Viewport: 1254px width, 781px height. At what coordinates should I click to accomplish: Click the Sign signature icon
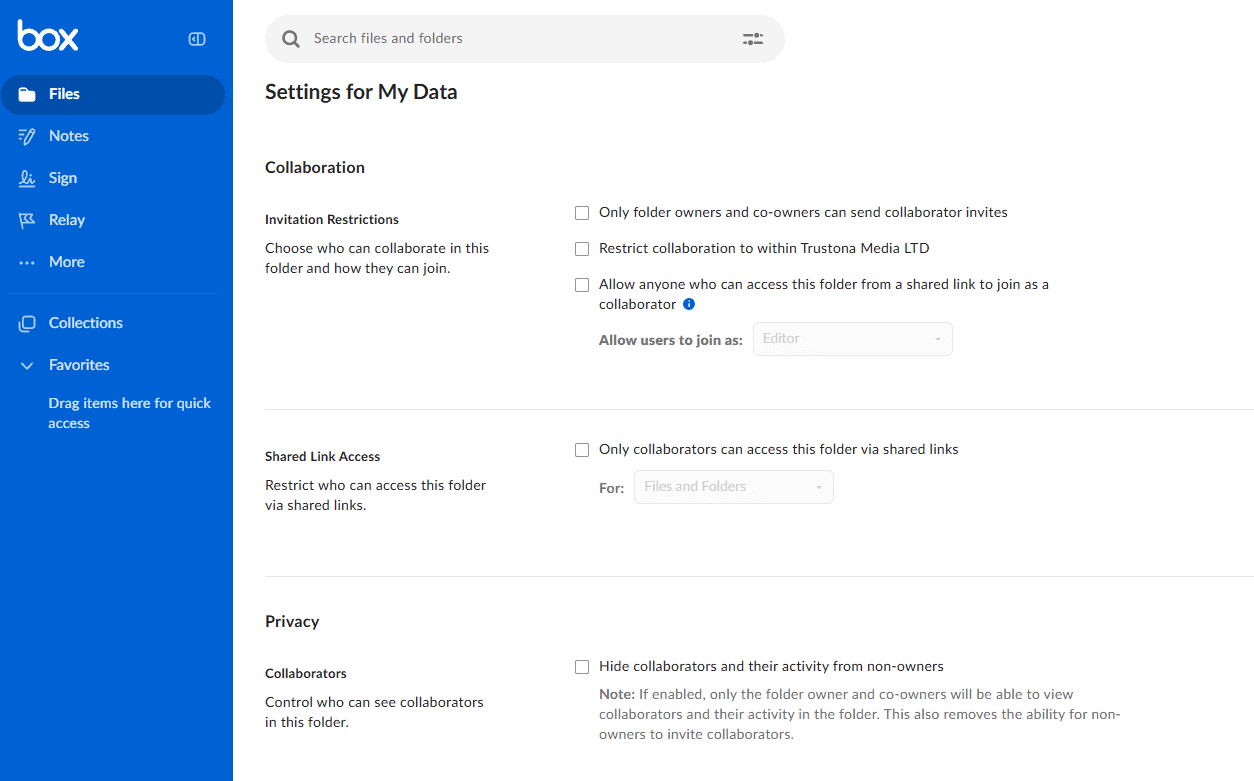click(x=28, y=178)
